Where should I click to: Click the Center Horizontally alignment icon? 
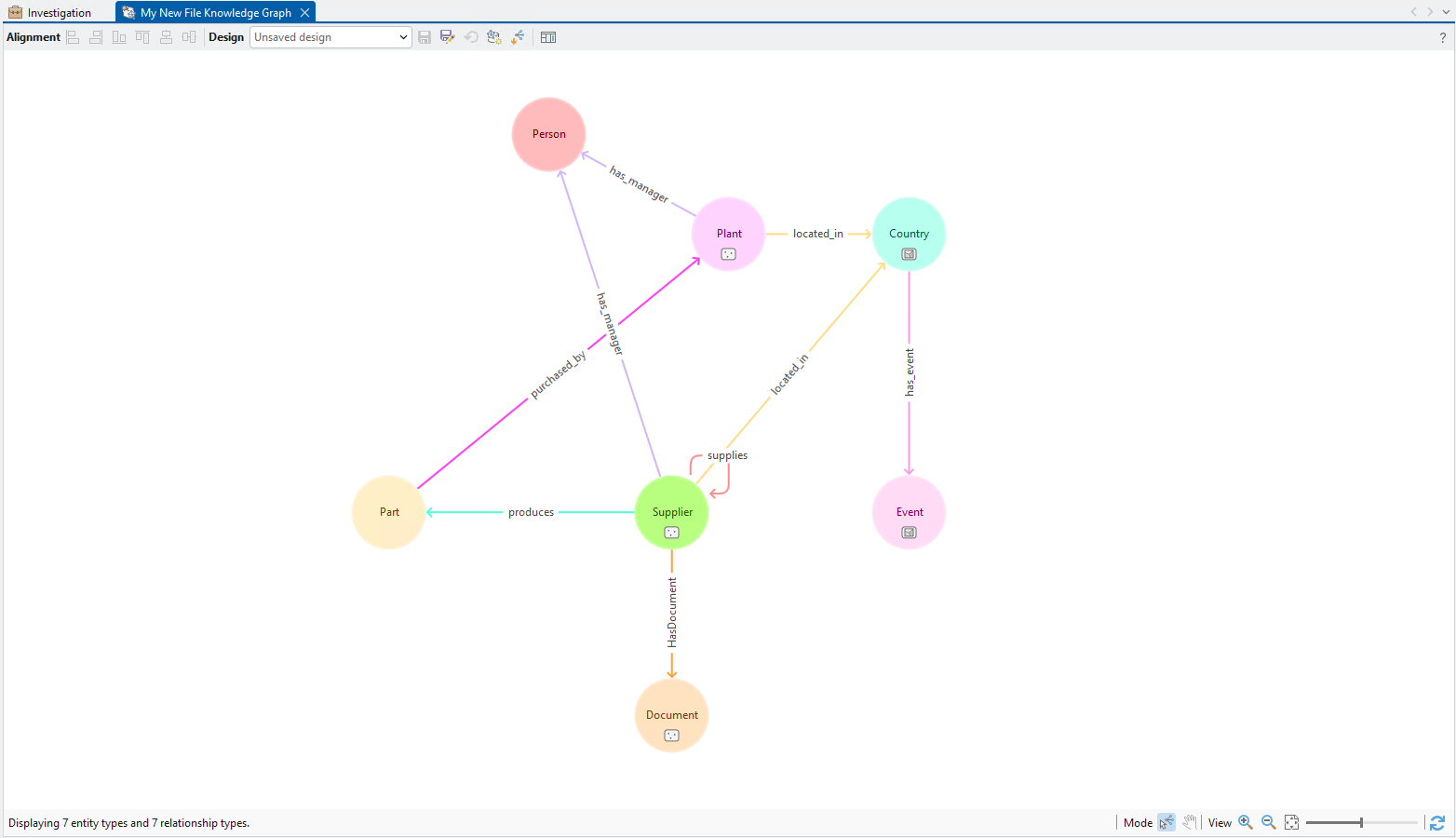tap(166, 37)
